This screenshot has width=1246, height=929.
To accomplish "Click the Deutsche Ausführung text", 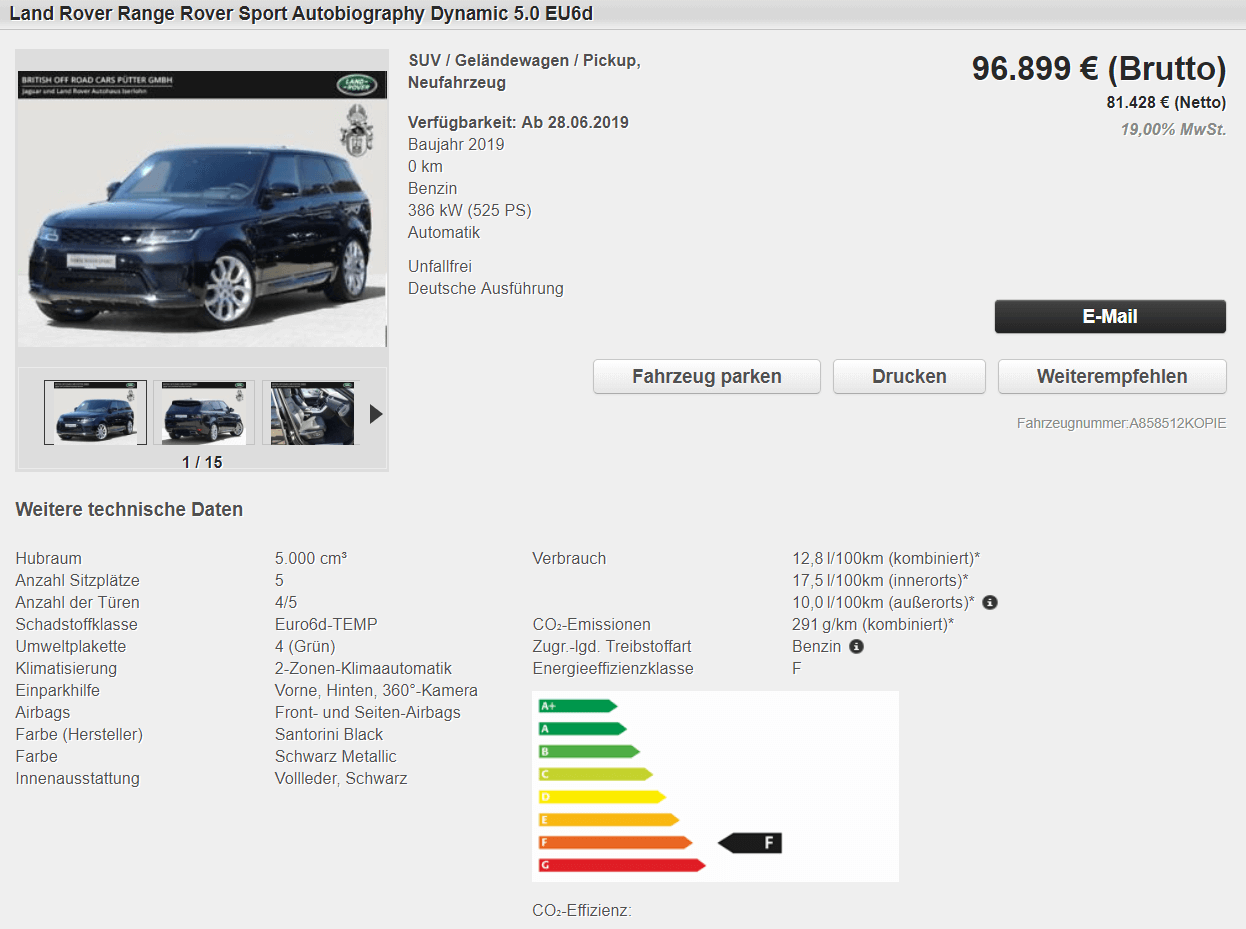I will (486, 289).
